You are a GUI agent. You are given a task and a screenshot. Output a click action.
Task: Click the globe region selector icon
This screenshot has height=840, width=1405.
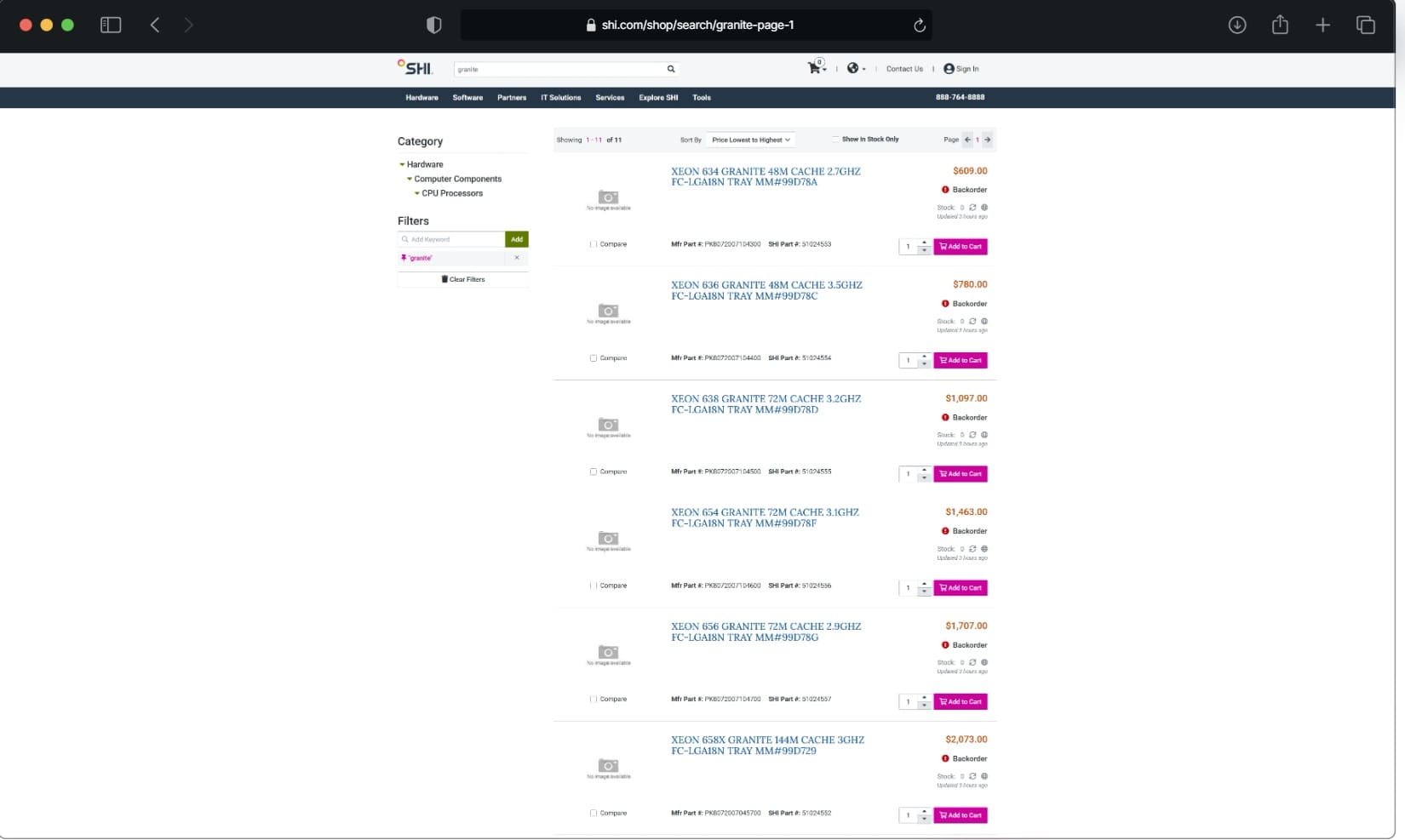(x=852, y=68)
